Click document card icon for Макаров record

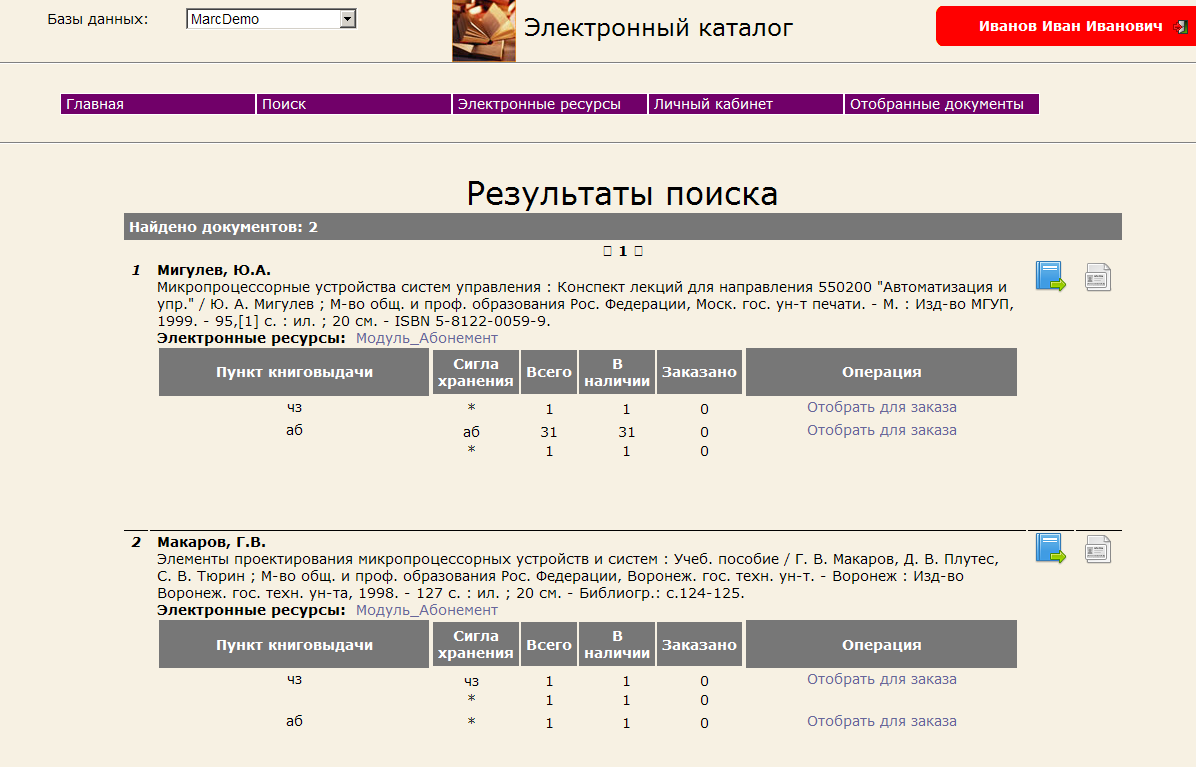coord(1098,549)
